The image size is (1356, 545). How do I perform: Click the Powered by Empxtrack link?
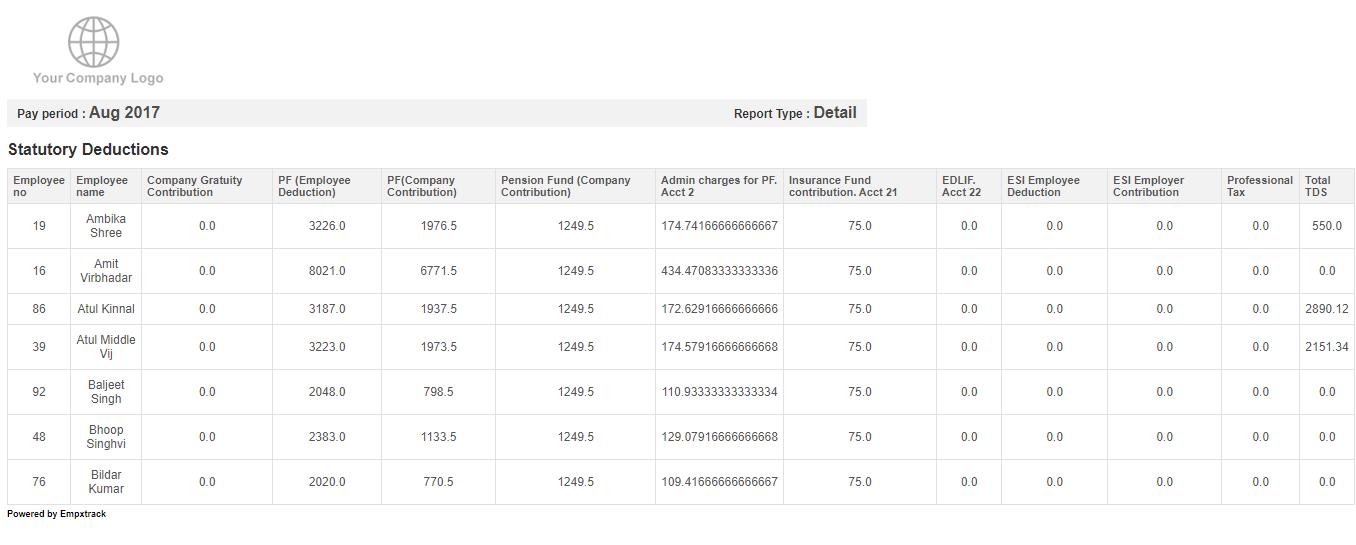[56, 514]
